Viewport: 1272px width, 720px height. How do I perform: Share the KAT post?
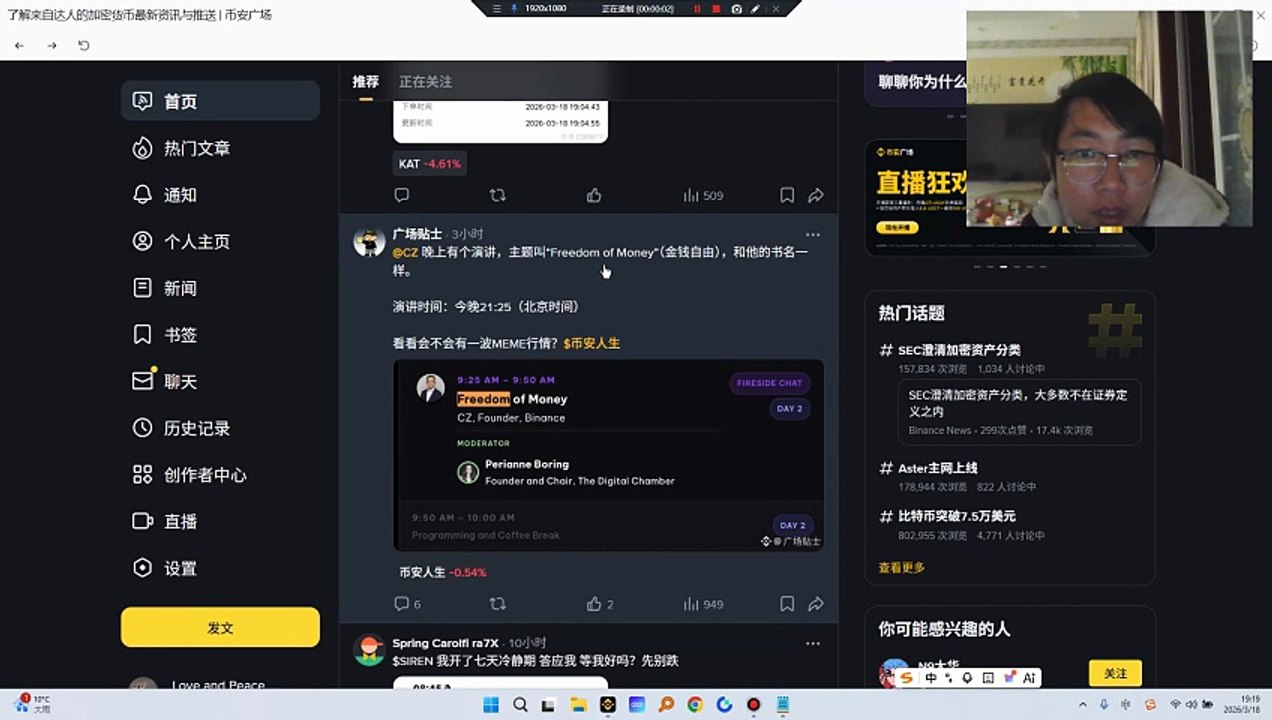(x=816, y=195)
